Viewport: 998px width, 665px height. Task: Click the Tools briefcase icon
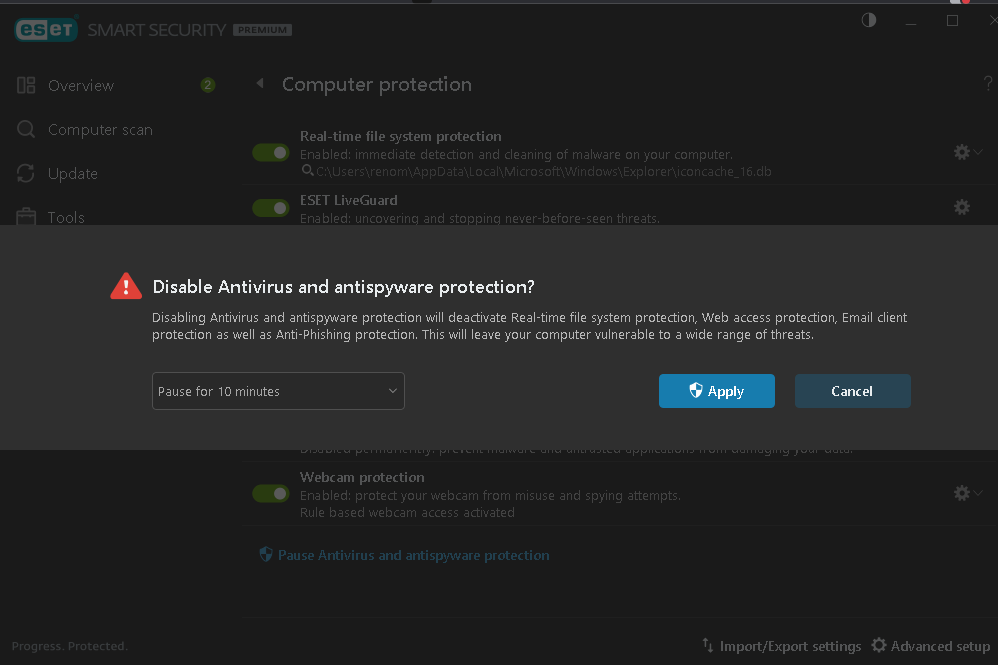pyautogui.click(x=26, y=217)
